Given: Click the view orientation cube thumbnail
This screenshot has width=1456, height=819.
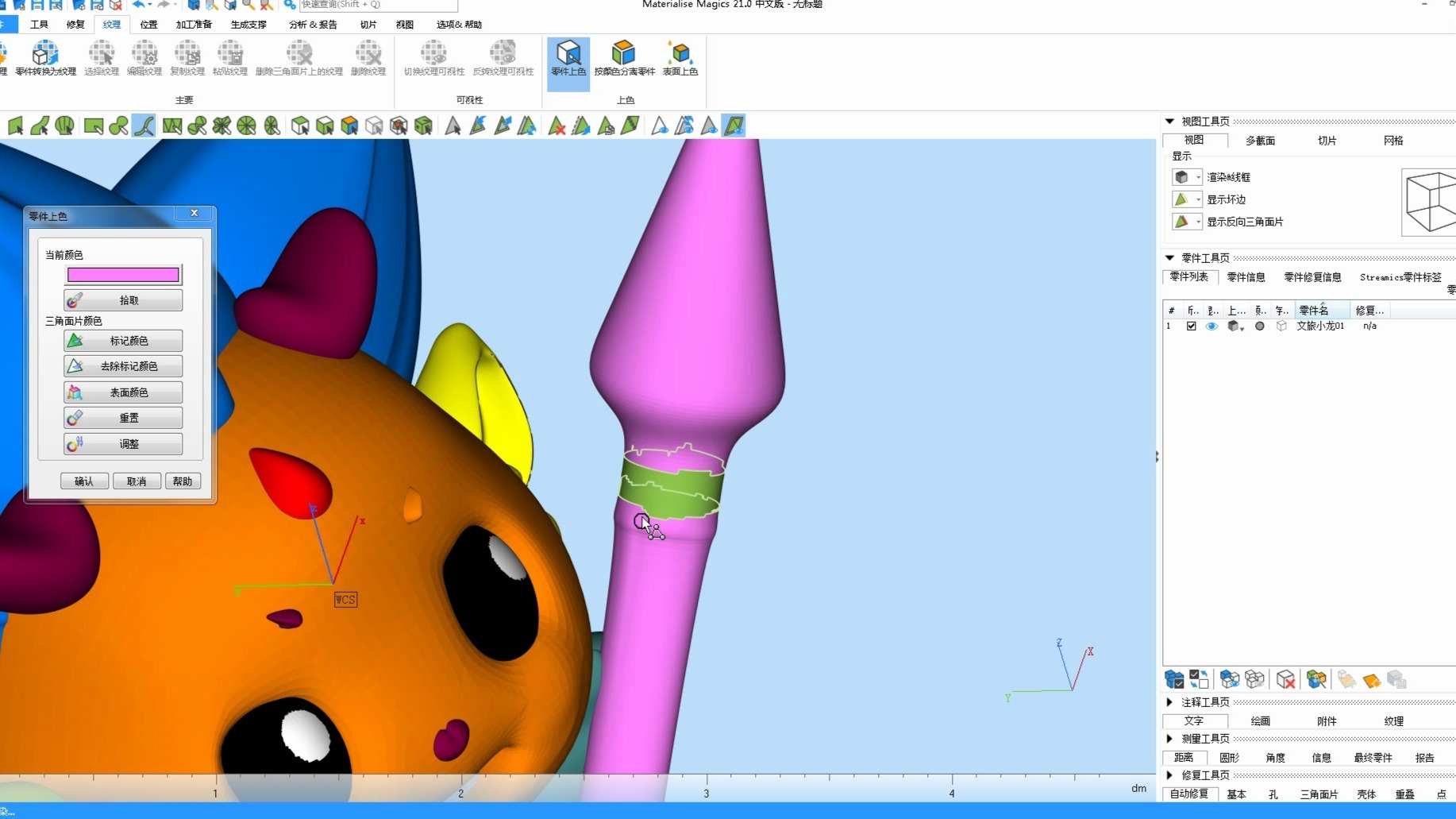Looking at the screenshot, I should (1429, 202).
